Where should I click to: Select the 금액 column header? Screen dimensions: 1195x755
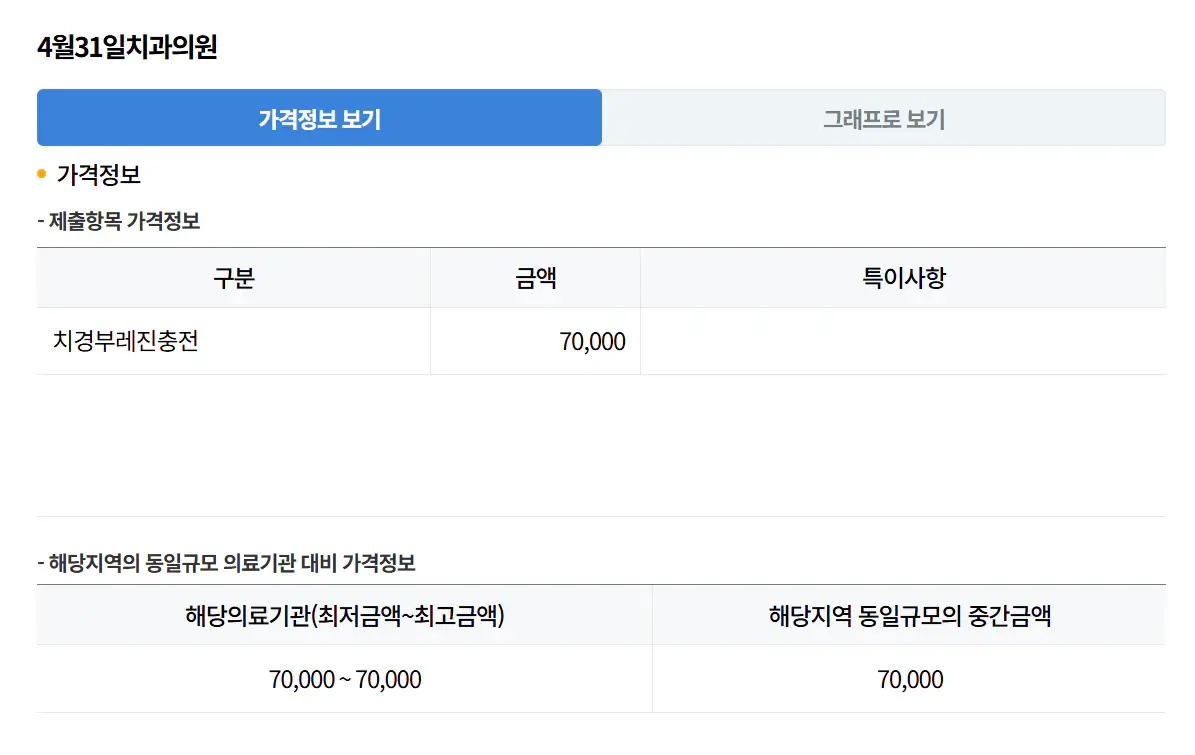[x=535, y=278]
